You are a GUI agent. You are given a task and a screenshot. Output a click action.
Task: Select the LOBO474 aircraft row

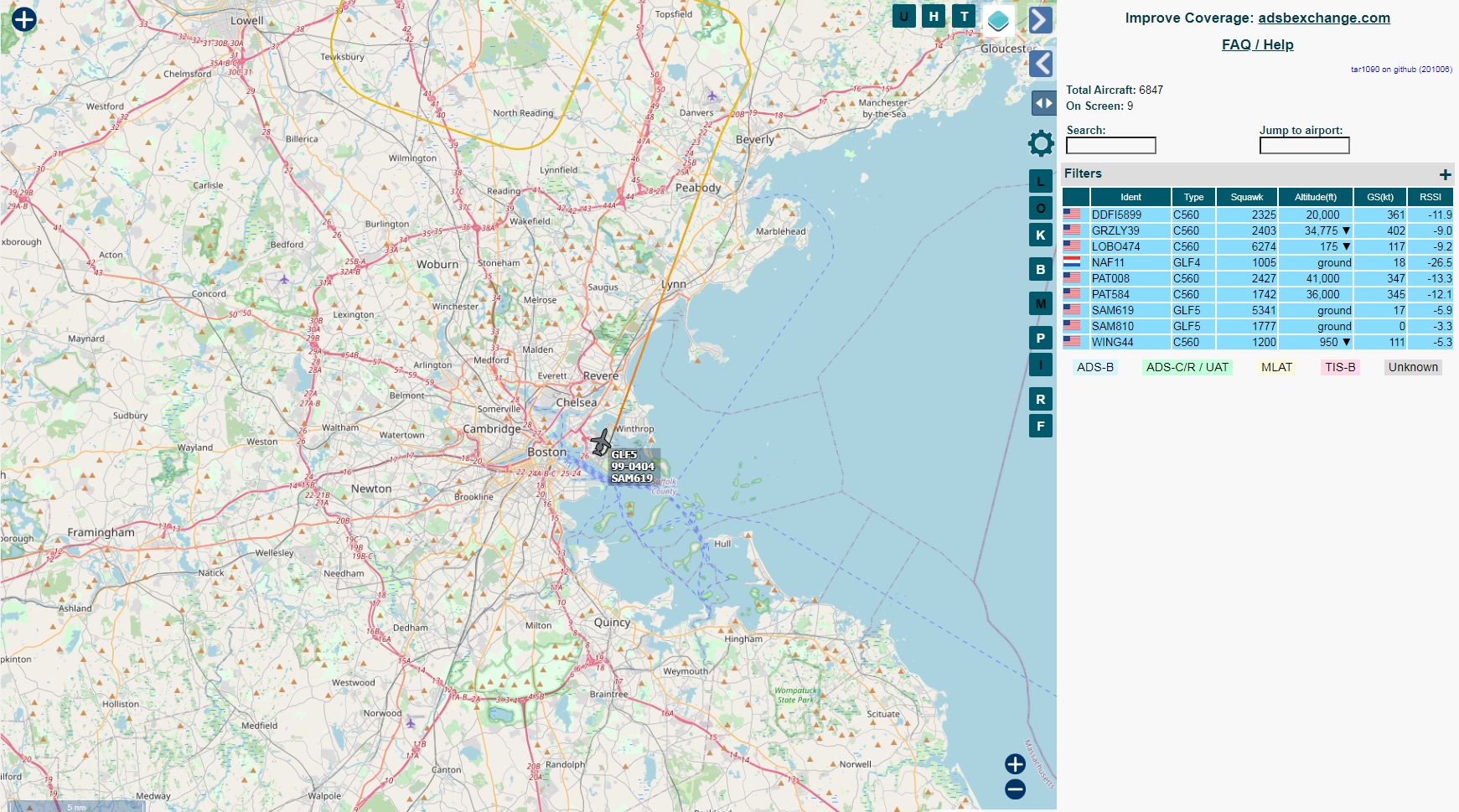[x=1257, y=246]
